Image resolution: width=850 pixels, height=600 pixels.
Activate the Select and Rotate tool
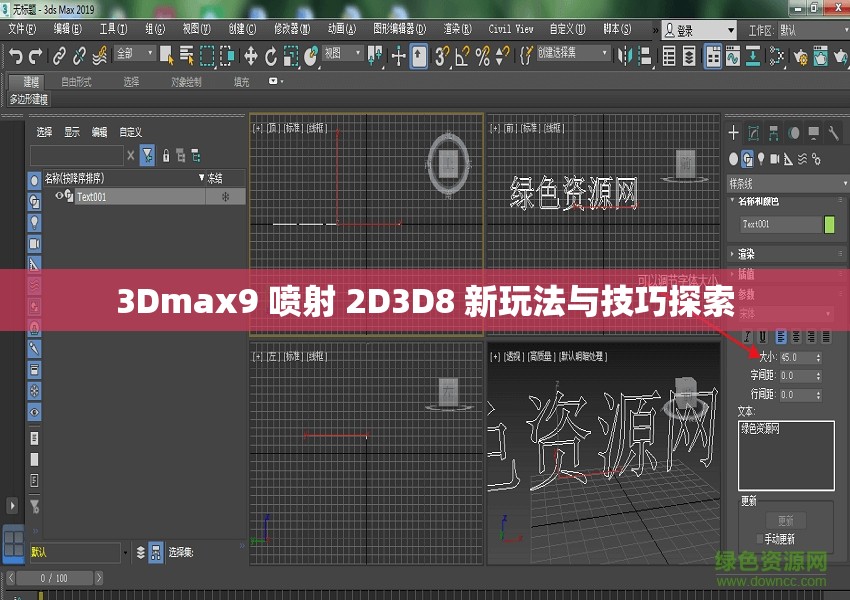point(271,56)
